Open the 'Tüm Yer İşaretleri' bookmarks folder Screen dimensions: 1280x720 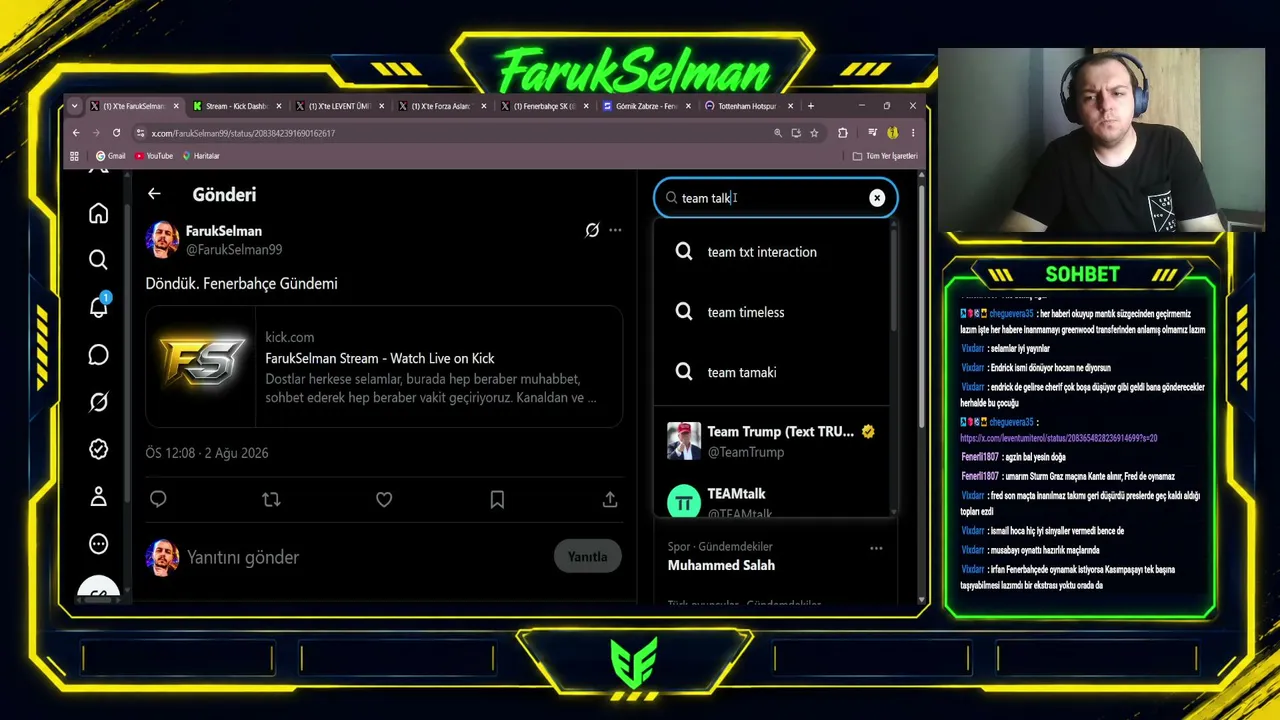[885, 156]
